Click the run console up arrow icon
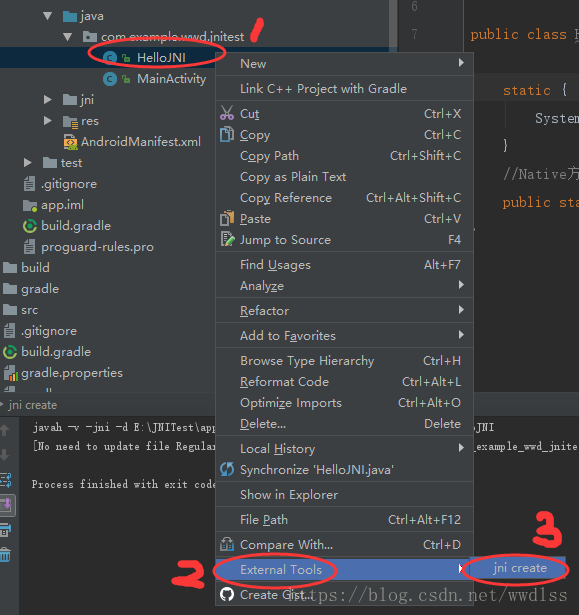The width and height of the screenshot is (579, 615). [x=5, y=431]
